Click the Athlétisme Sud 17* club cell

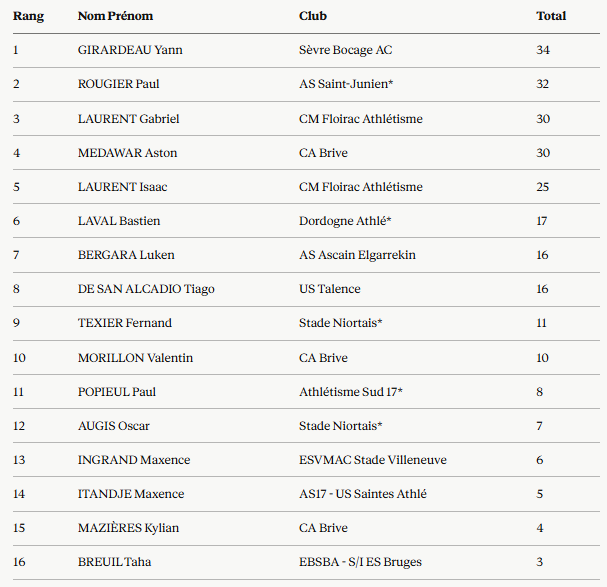tap(351, 391)
